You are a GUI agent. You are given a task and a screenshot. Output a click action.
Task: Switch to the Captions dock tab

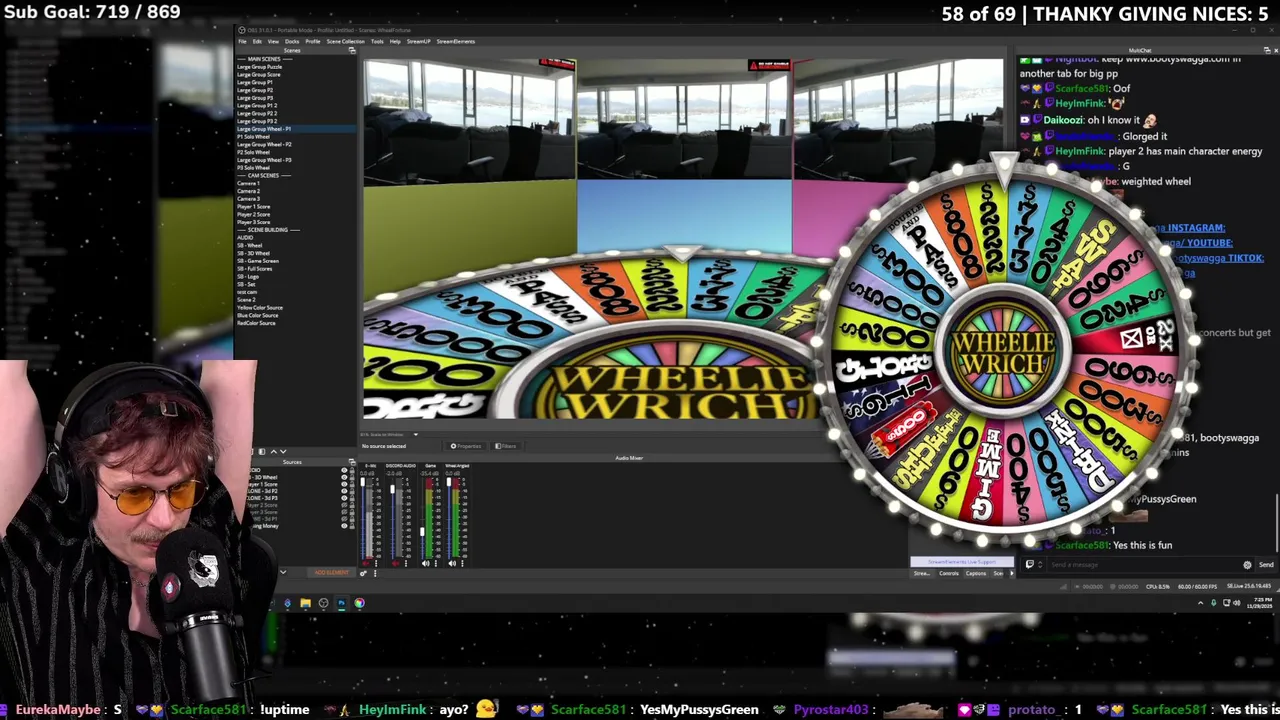[976, 573]
